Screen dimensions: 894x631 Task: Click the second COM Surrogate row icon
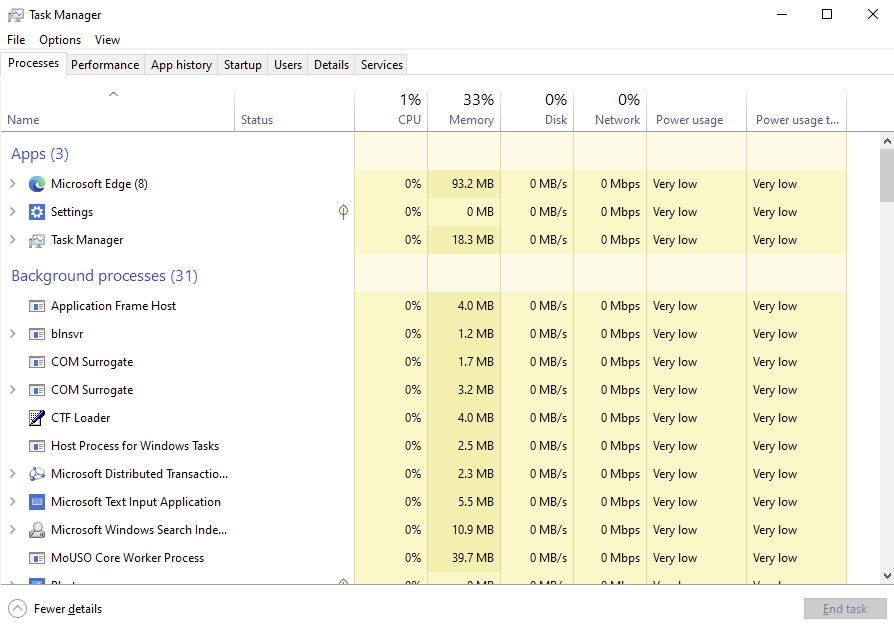point(36,390)
